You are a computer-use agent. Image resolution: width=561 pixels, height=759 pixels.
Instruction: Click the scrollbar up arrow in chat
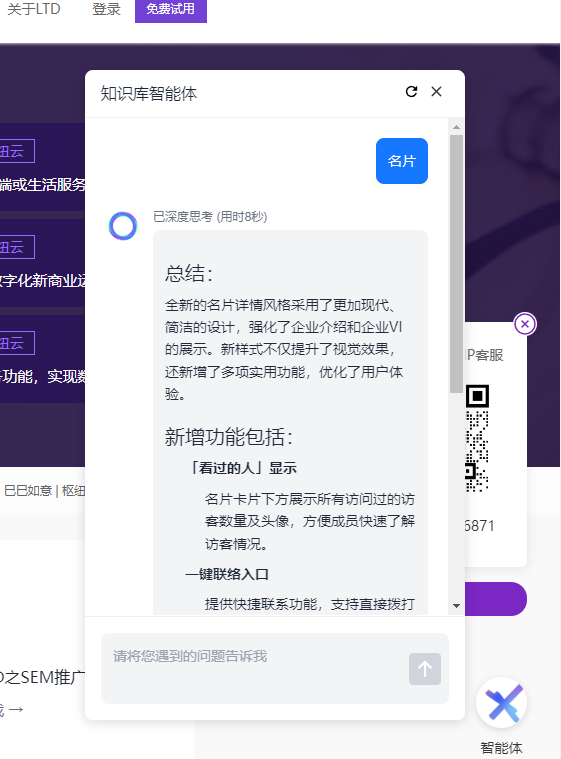tap(456, 127)
